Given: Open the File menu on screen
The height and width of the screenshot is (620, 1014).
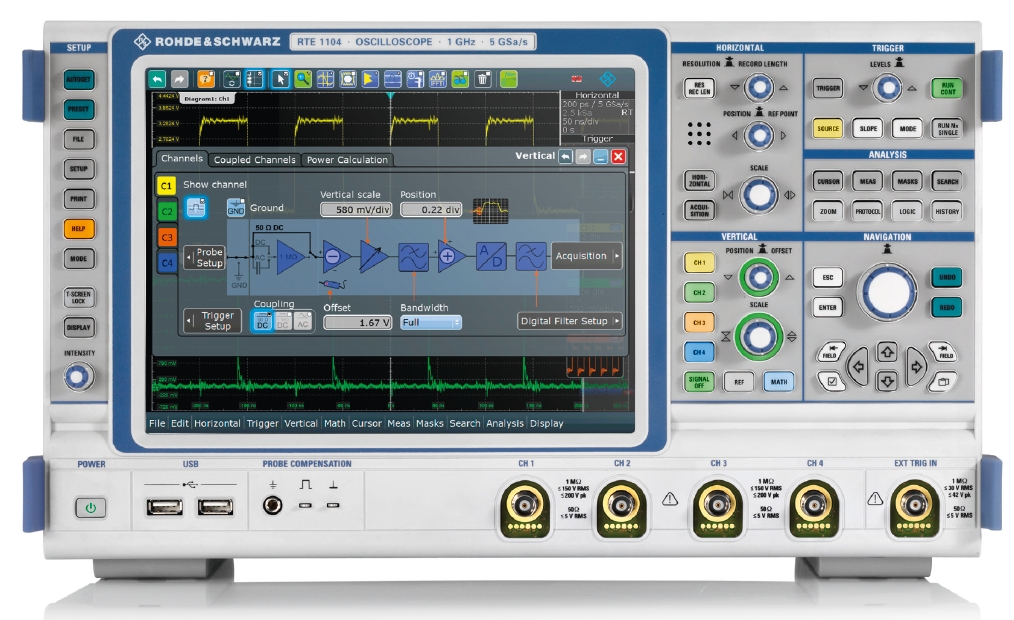Looking at the screenshot, I should click(x=157, y=423).
